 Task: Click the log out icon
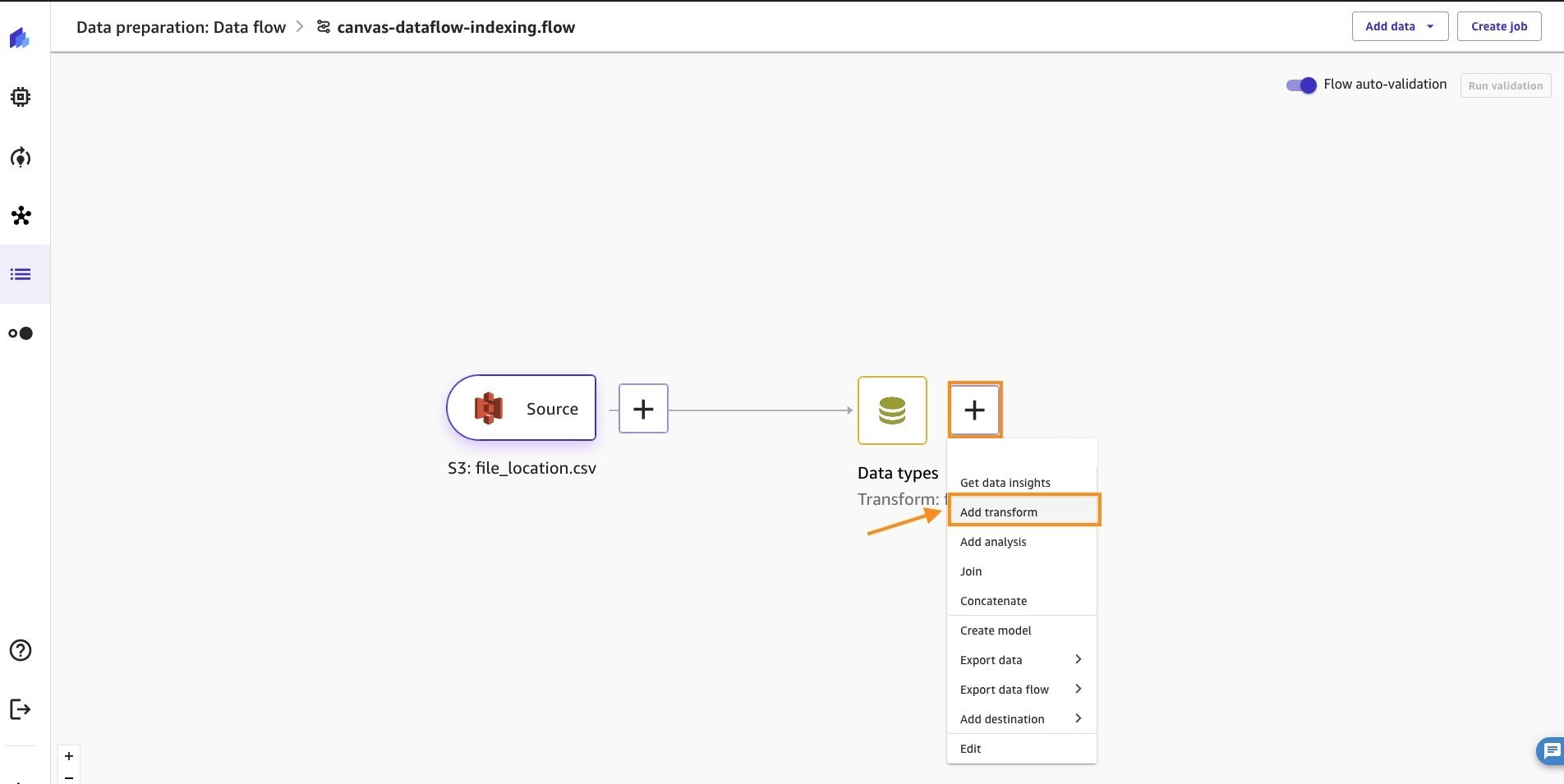(21, 709)
